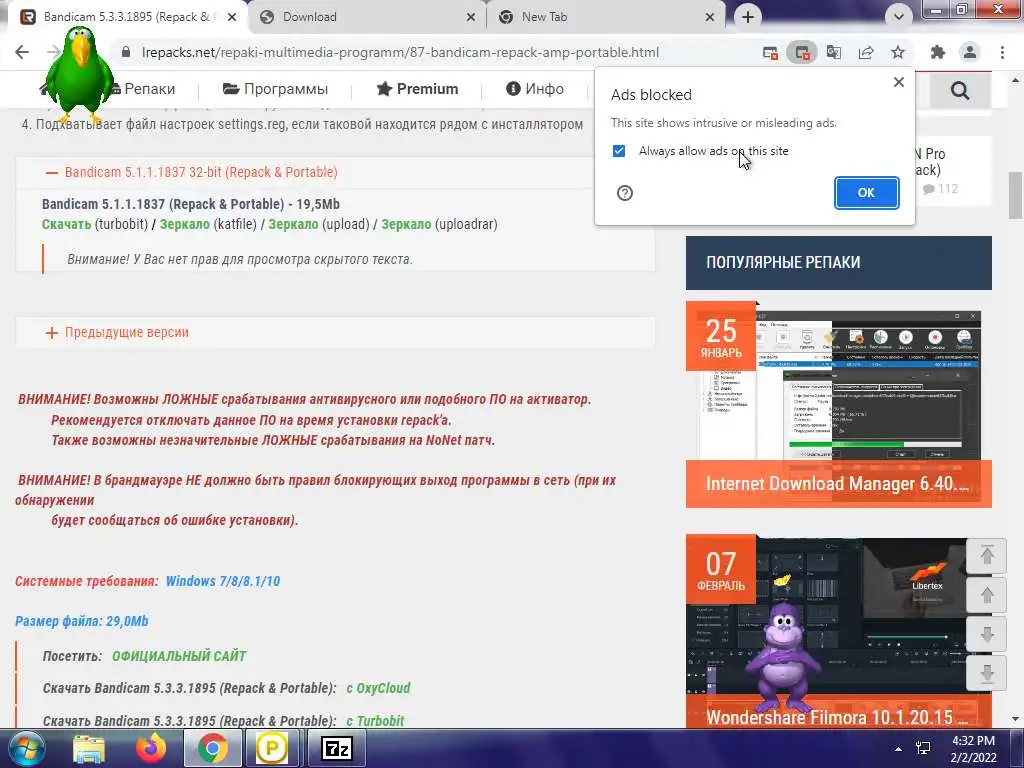Open the Premium menu item
1024x768 pixels.
[417, 89]
